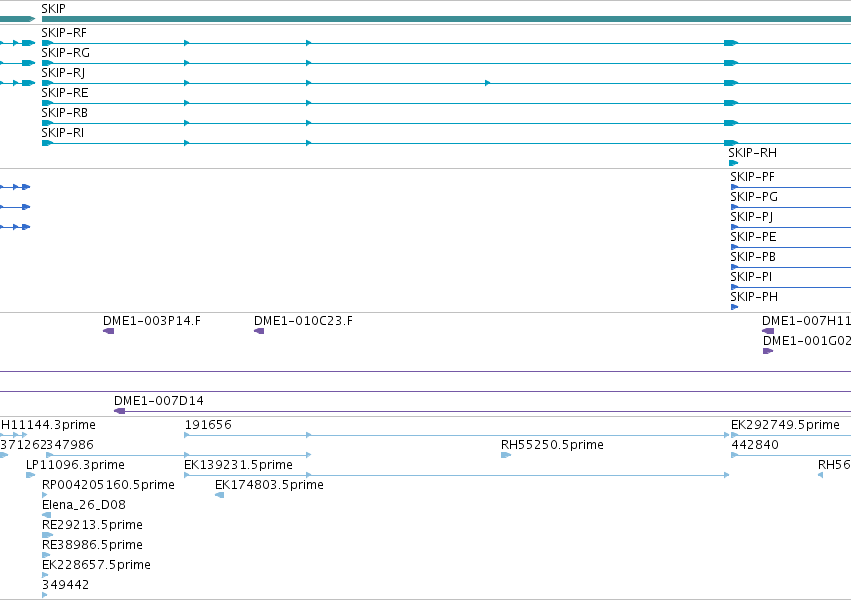Click the 191656 EST label

click(x=208, y=425)
